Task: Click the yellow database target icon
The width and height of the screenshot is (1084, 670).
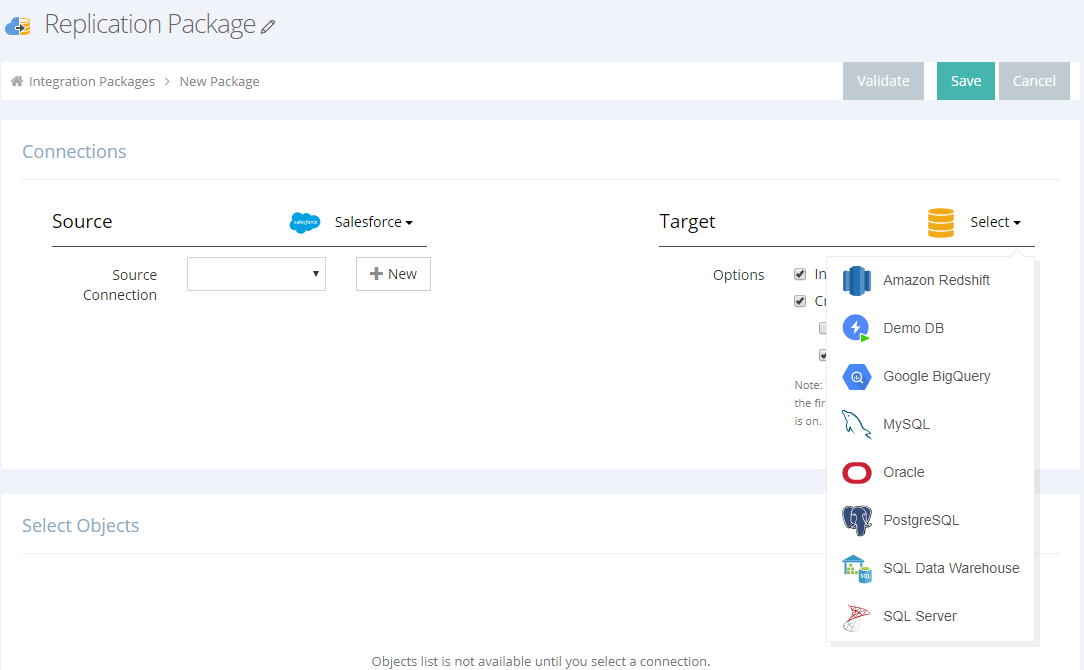Action: pyautogui.click(x=940, y=223)
